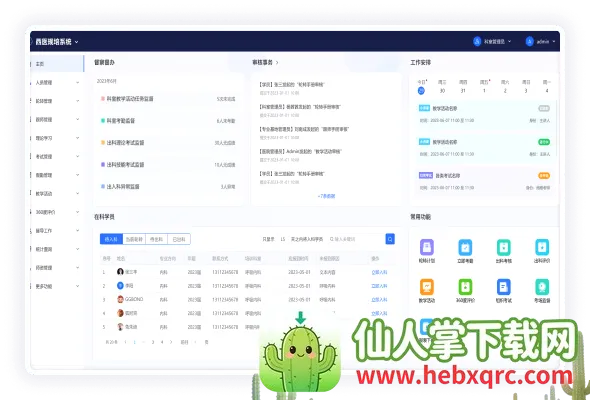Screen dimensions: 590x400
Task: Open the 出科技能考试监督 supervision row
Action: 168,164
